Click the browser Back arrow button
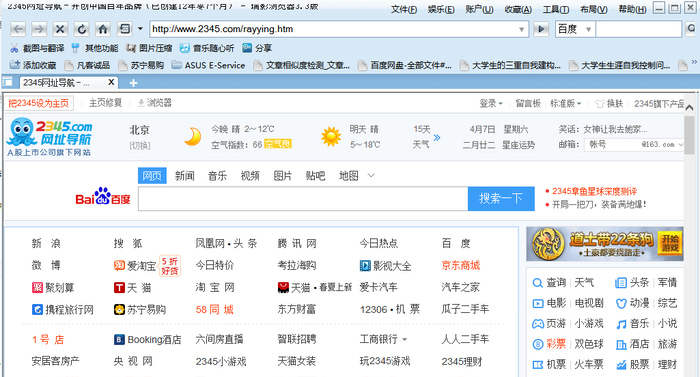The width and height of the screenshot is (700, 377). tap(17, 29)
